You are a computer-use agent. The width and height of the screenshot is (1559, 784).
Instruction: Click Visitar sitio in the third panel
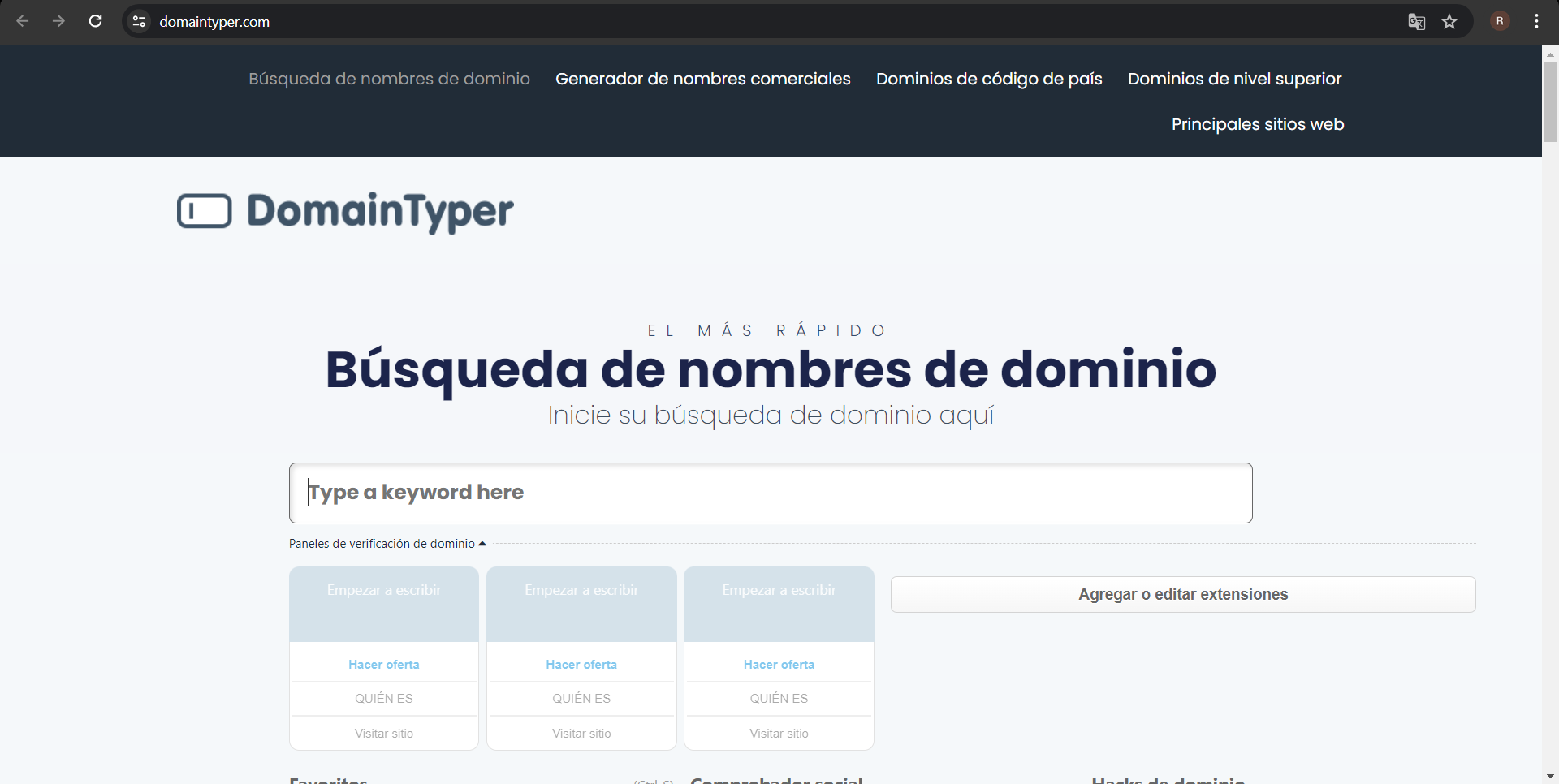click(779, 733)
